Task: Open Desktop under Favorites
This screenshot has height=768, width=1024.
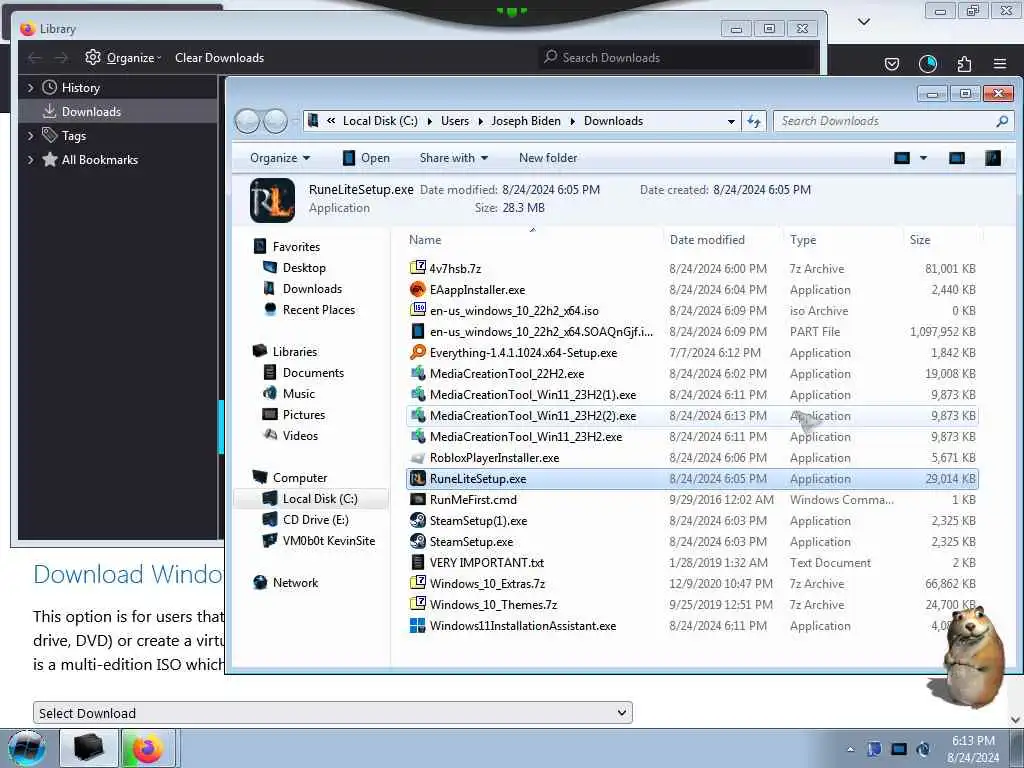Action: [x=304, y=268]
